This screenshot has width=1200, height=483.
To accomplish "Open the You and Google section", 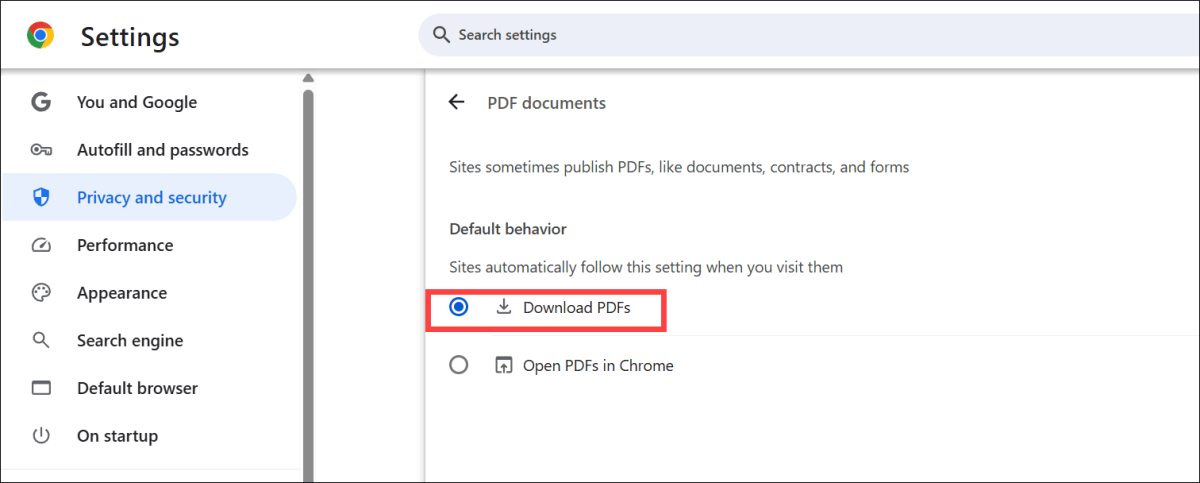I will 137,102.
